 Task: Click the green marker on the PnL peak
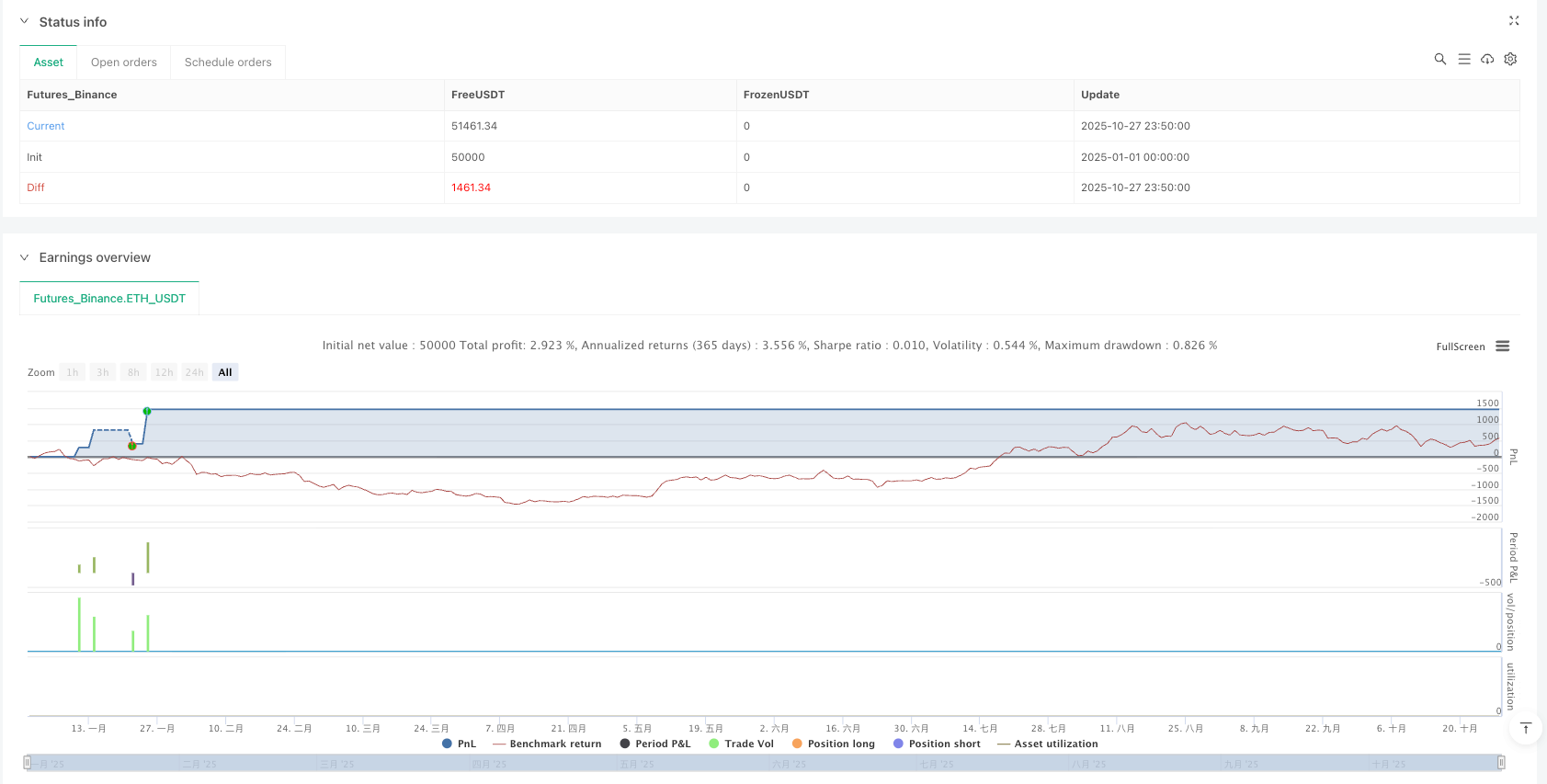click(x=147, y=411)
